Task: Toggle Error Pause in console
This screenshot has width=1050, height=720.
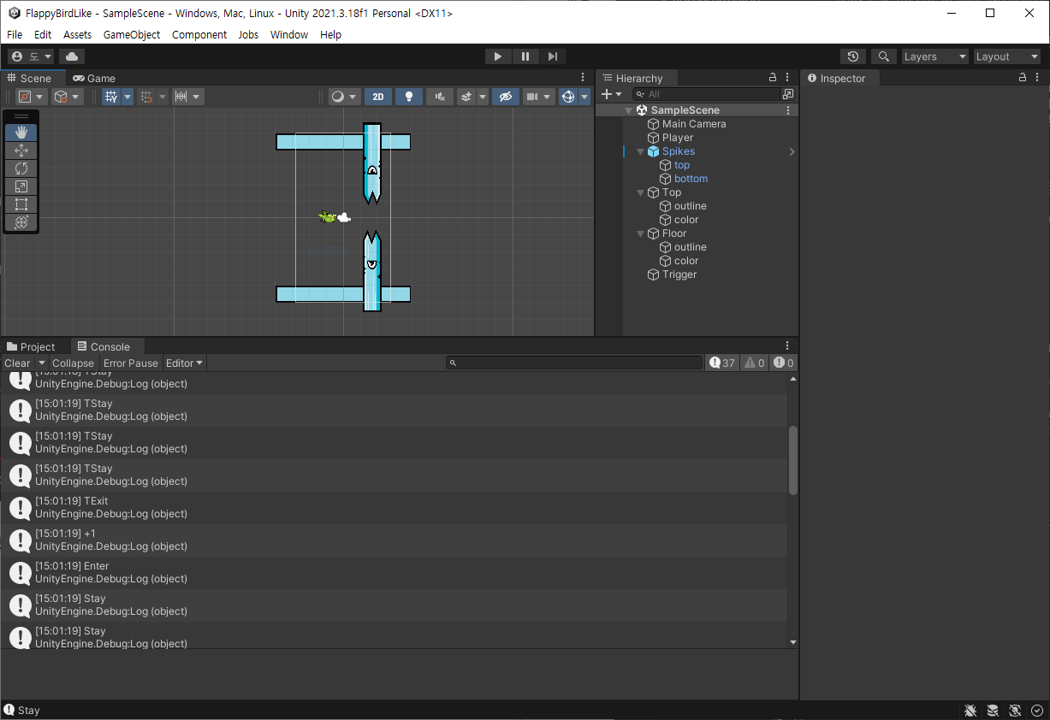Action: tap(131, 363)
